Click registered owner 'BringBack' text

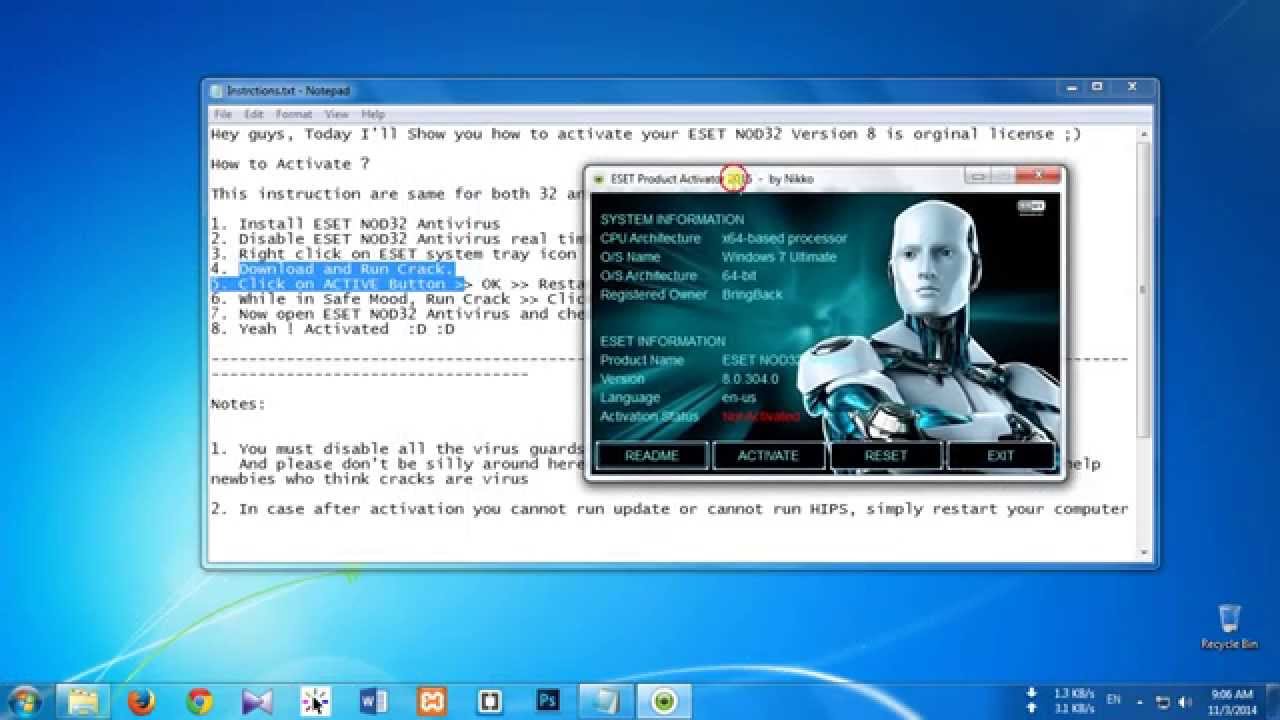point(752,295)
